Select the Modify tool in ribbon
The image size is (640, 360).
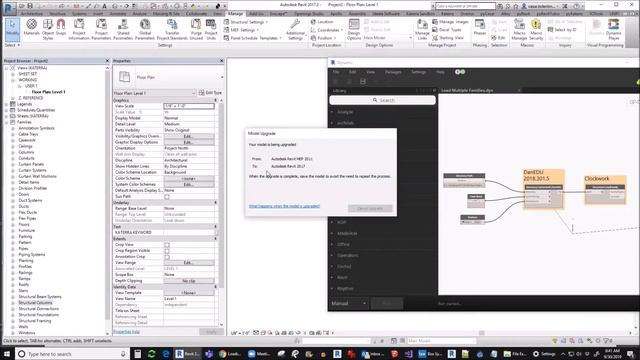(x=12, y=29)
